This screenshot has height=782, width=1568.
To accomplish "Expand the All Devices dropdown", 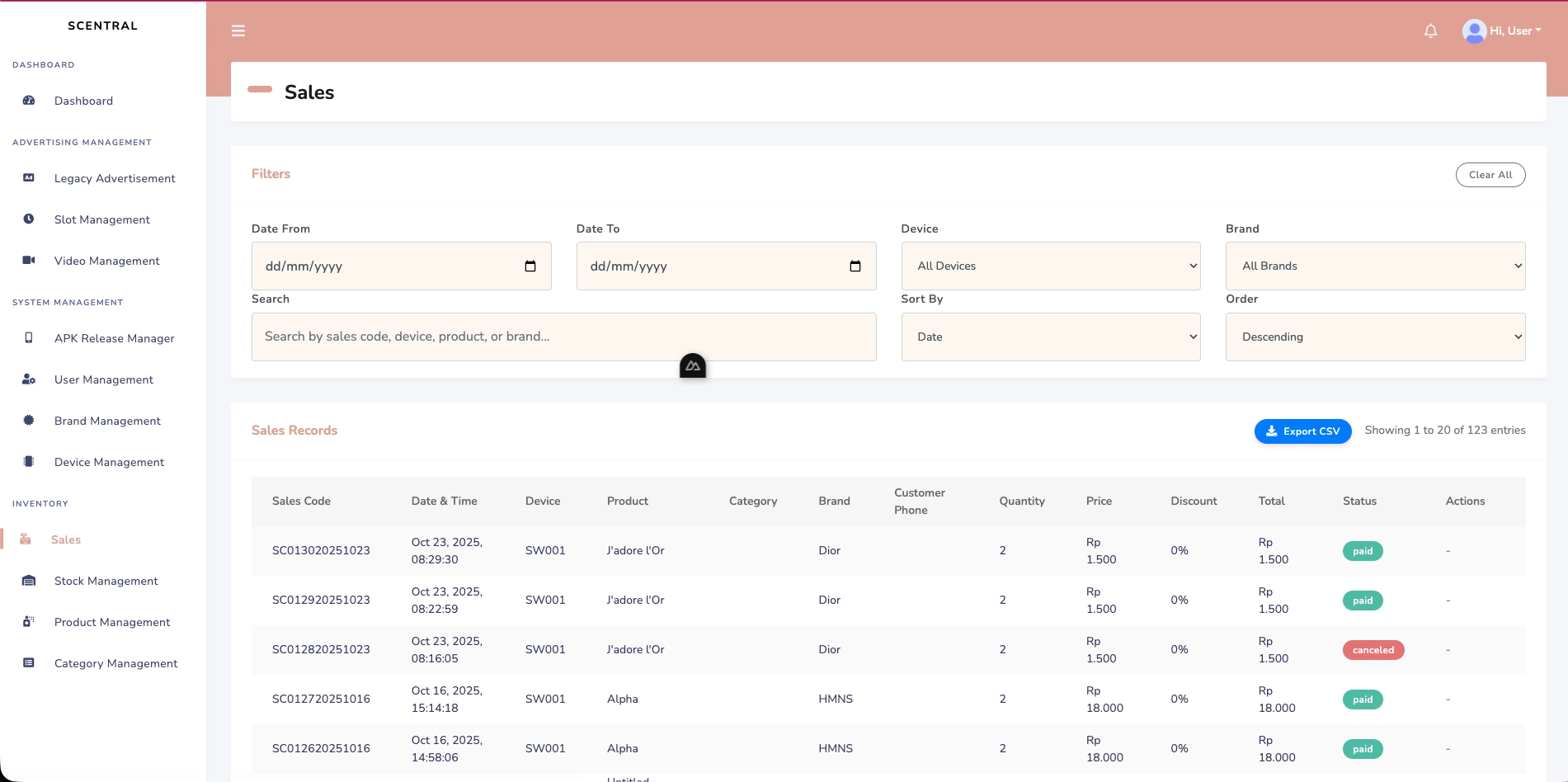I will coord(1050,266).
